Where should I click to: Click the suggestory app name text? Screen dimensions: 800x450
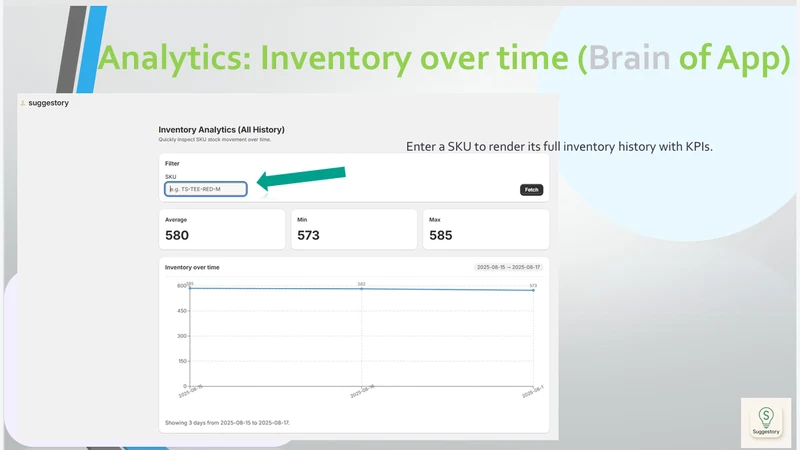(48, 103)
